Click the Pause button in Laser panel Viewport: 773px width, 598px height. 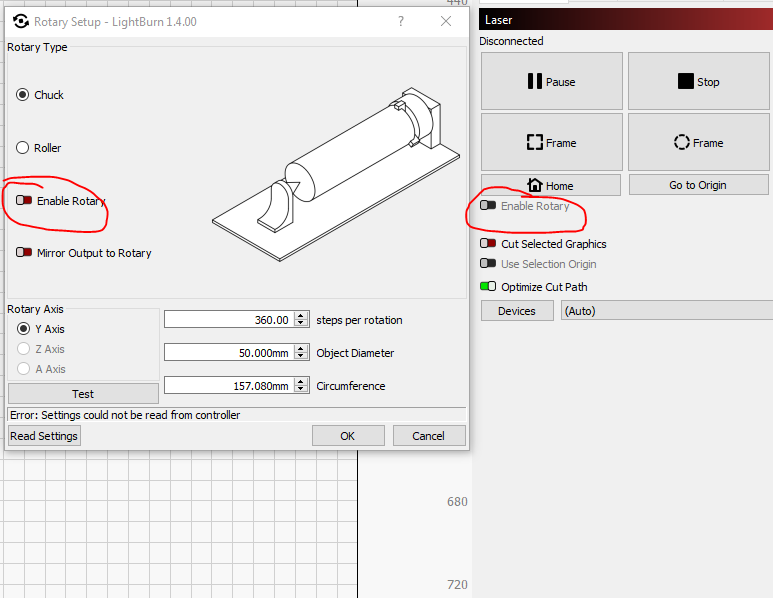(552, 81)
